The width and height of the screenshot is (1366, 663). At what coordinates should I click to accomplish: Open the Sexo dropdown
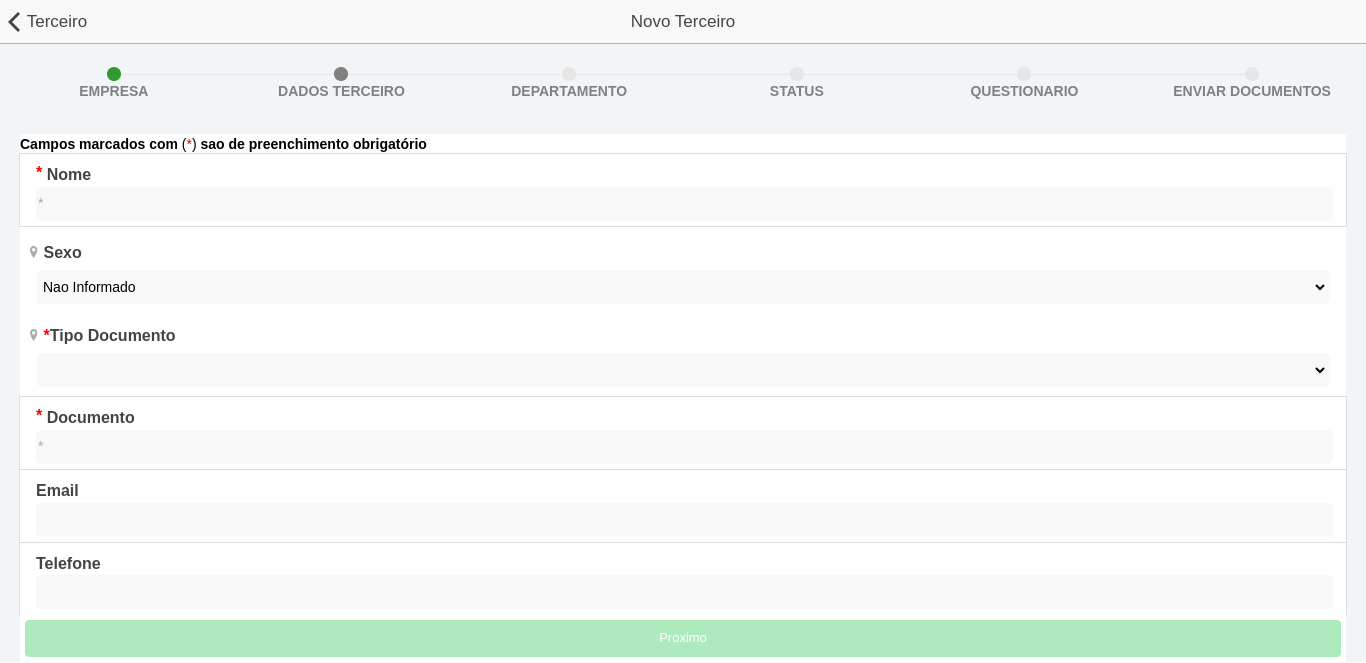tap(683, 287)
